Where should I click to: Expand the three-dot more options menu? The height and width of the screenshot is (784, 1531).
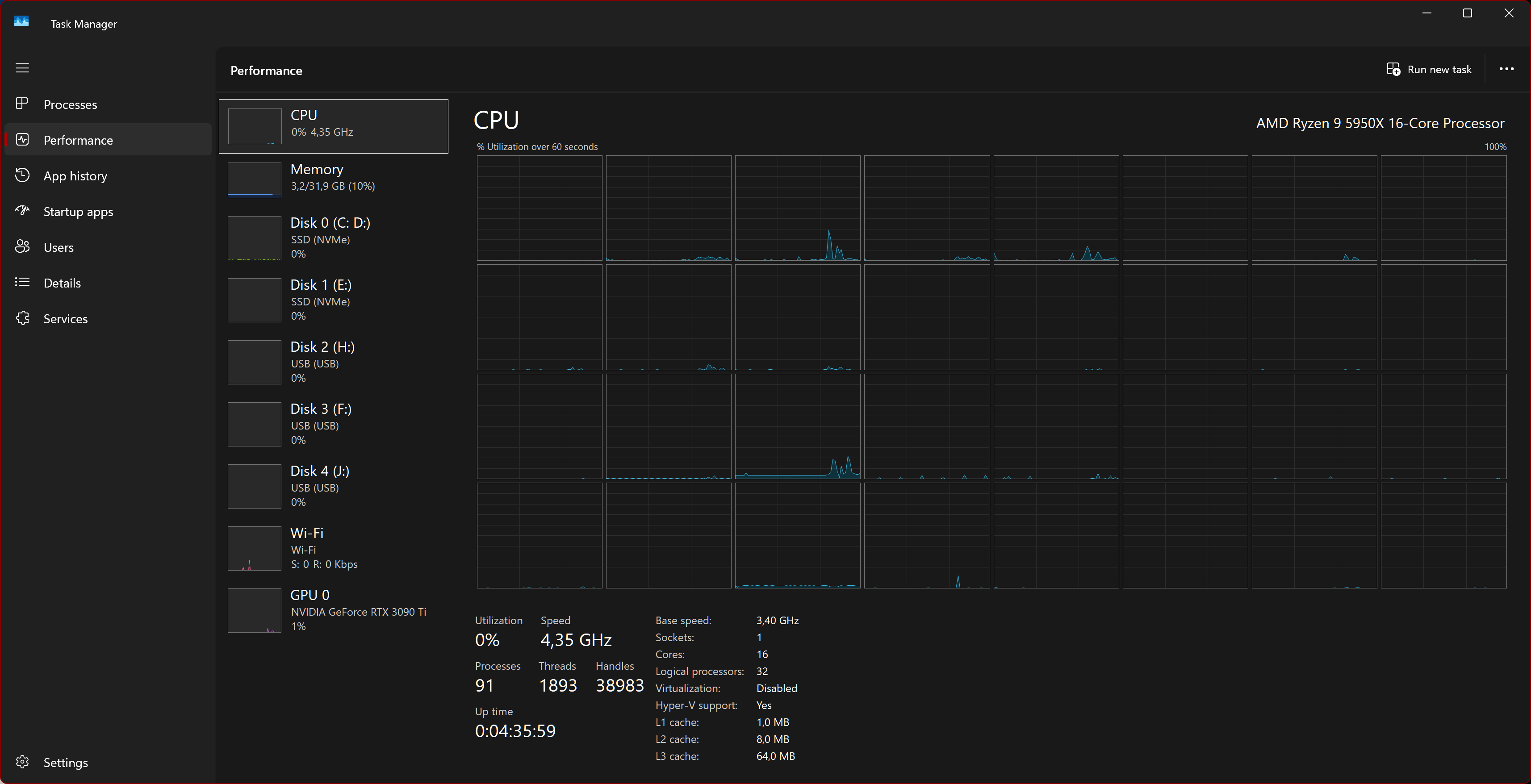[x=1506, y=70]
